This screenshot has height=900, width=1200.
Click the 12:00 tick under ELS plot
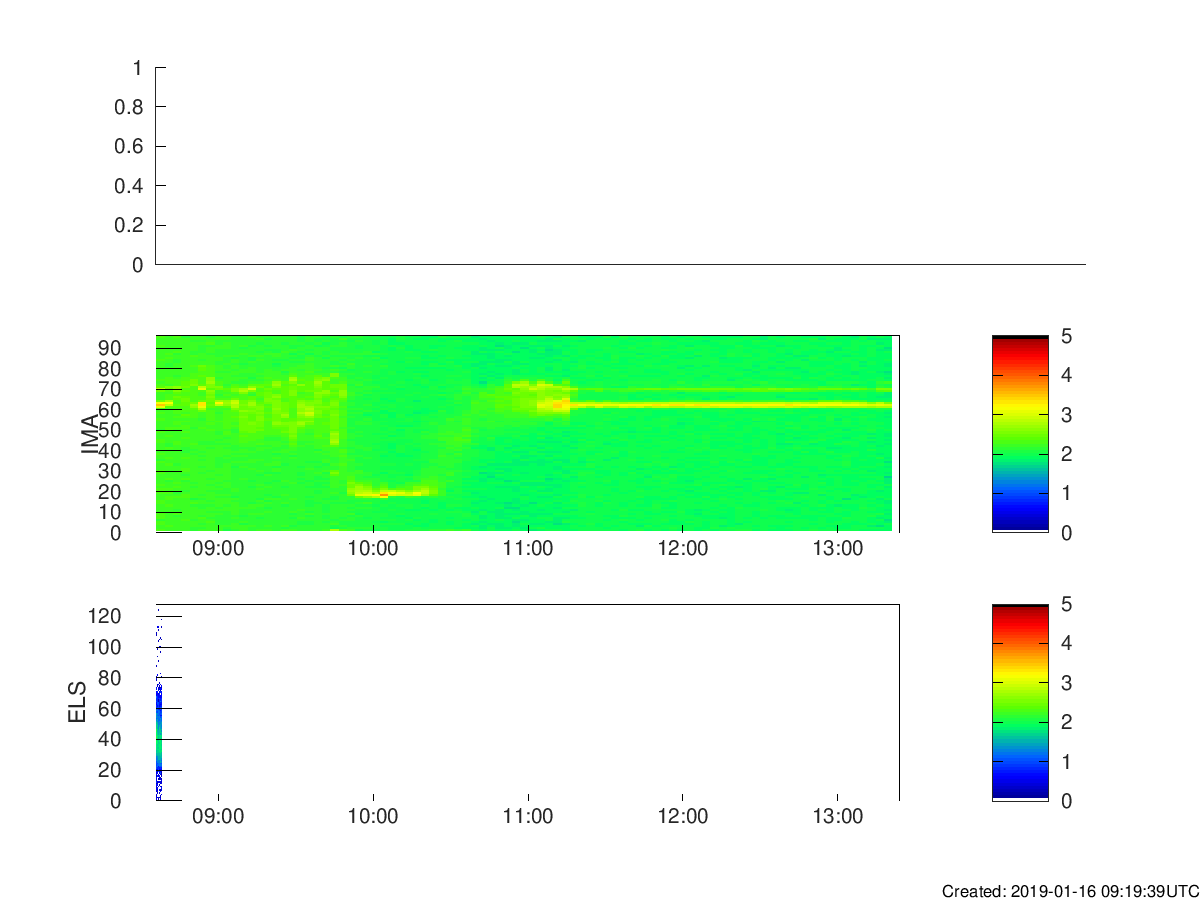[683, 816]
